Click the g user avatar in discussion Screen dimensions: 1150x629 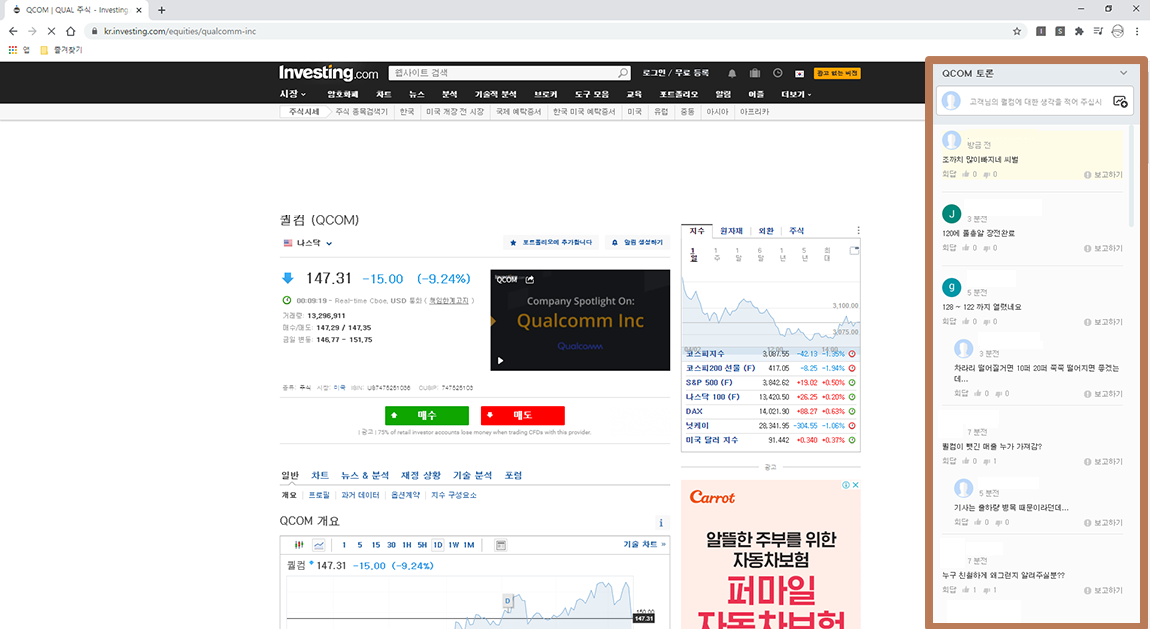tap(951, 287)
